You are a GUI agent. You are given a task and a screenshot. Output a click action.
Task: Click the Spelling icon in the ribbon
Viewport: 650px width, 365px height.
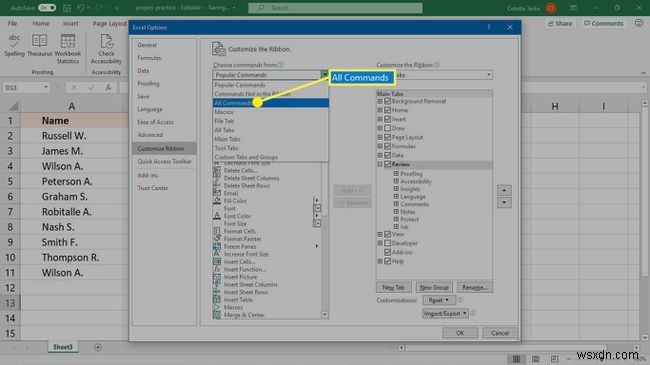15,41
